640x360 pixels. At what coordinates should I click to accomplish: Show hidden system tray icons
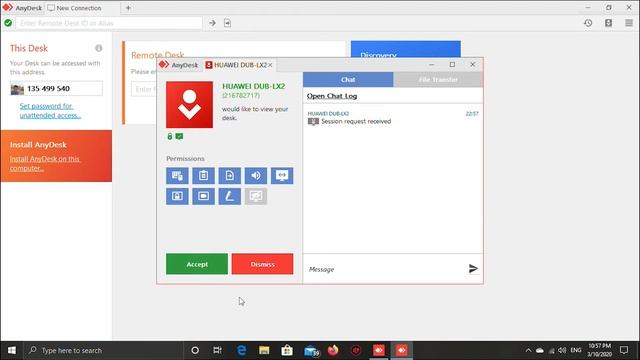click(528, 350)
